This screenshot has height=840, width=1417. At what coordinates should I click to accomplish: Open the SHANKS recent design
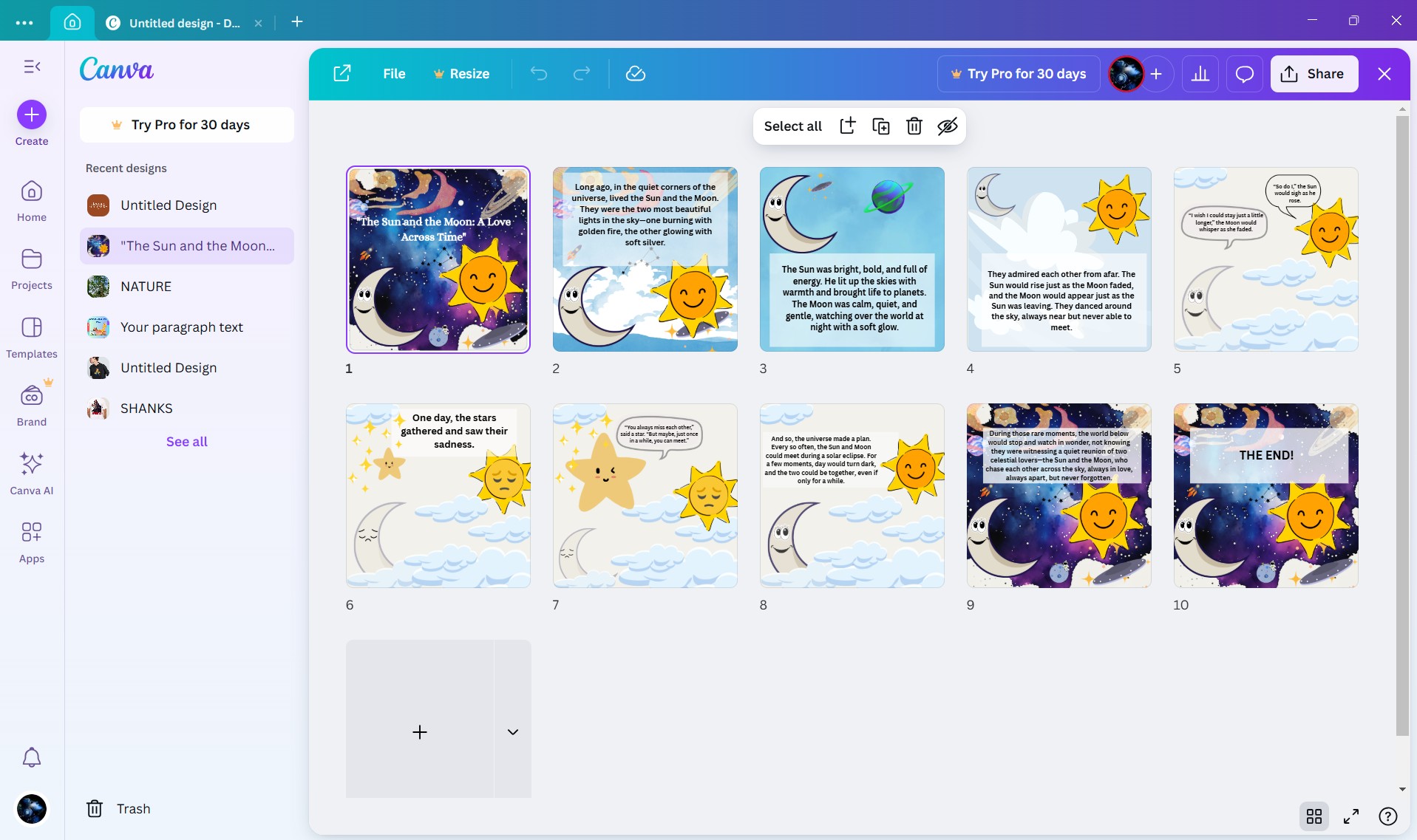click(187, 409)
